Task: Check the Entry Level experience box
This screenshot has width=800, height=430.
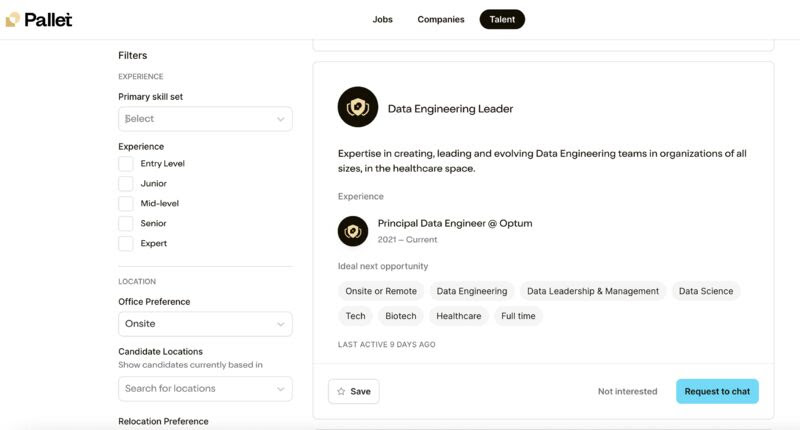Action: tap(126, 164)
